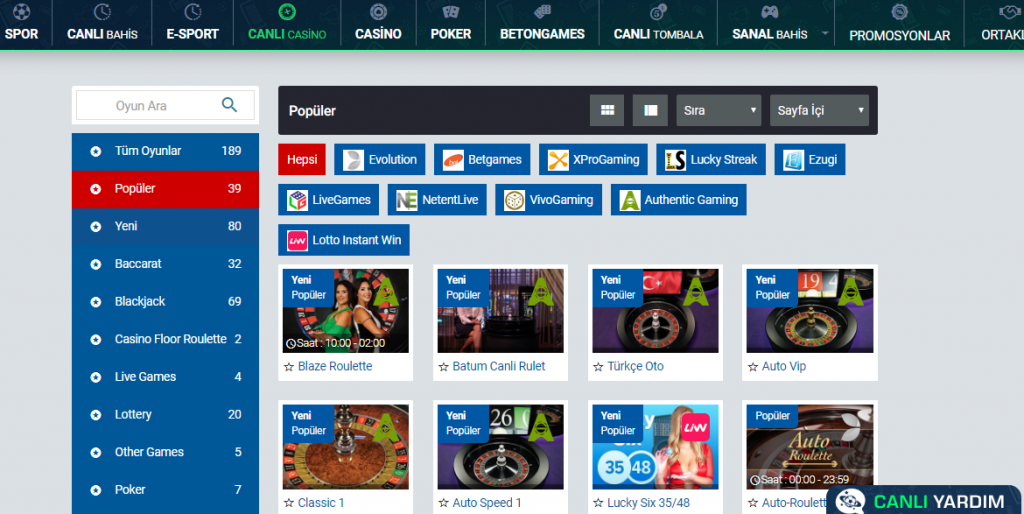Open the Batum Canli Rulet thumbnail
The height and width of the screenshot is (514, 1024).
coord(500,310)
